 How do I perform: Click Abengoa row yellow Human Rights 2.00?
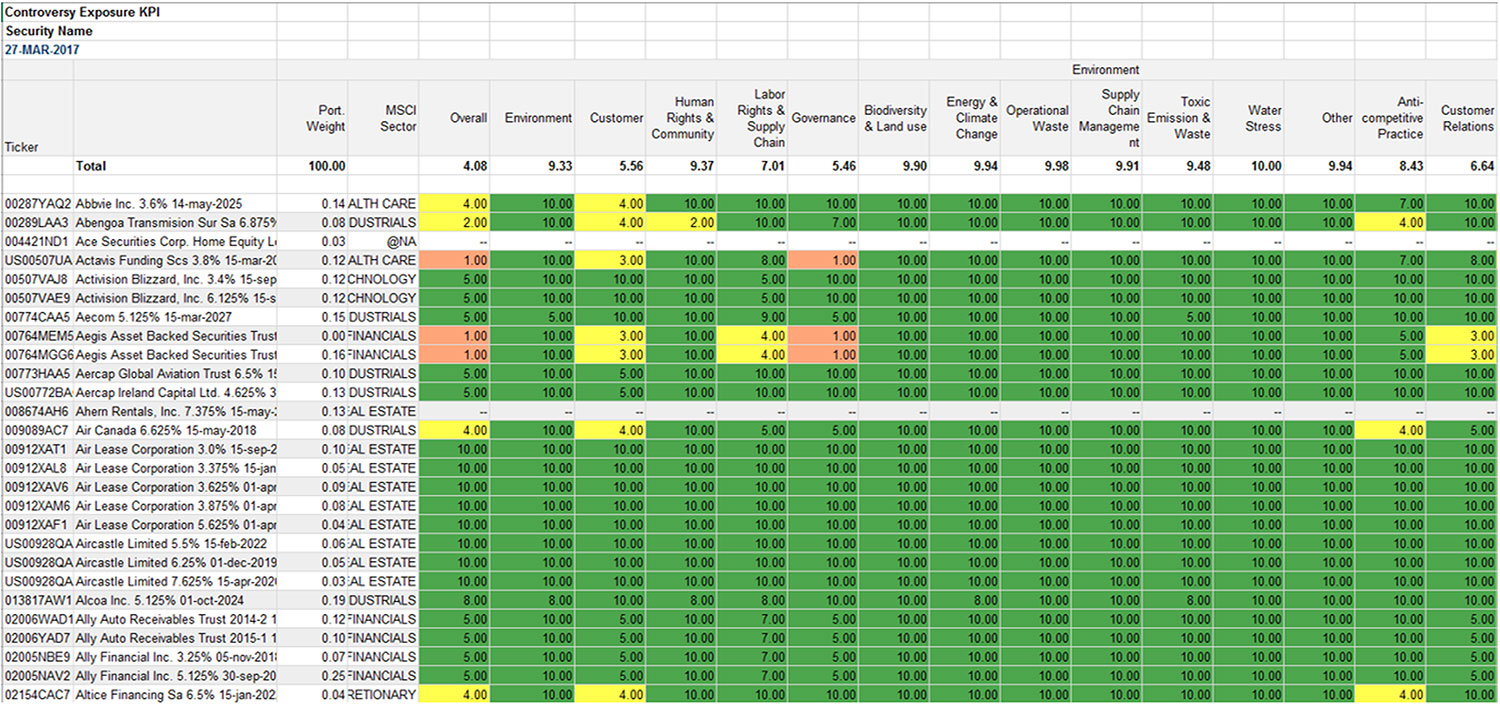[x=682, y=223]
